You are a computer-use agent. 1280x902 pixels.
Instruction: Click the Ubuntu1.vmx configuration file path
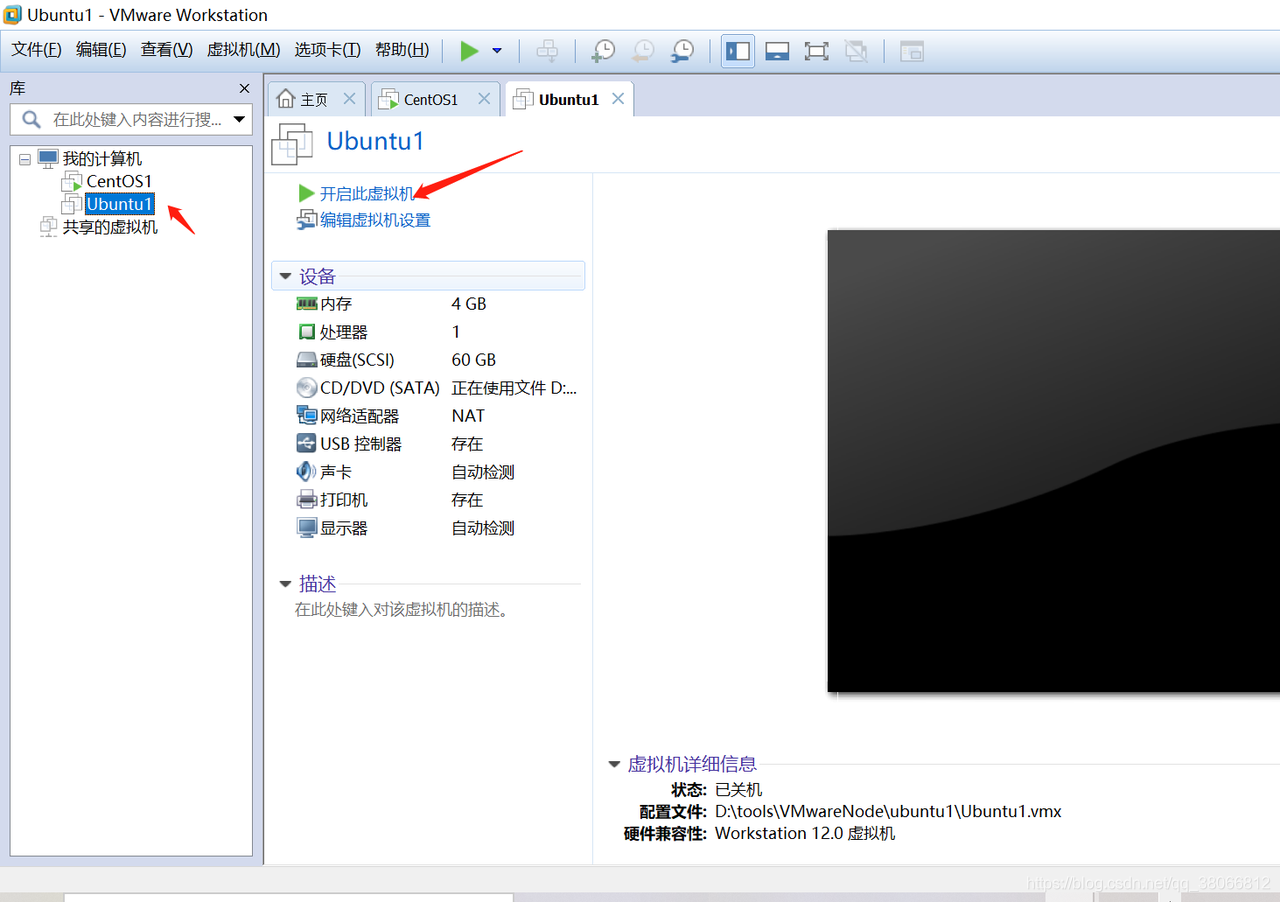coord(888,811)
